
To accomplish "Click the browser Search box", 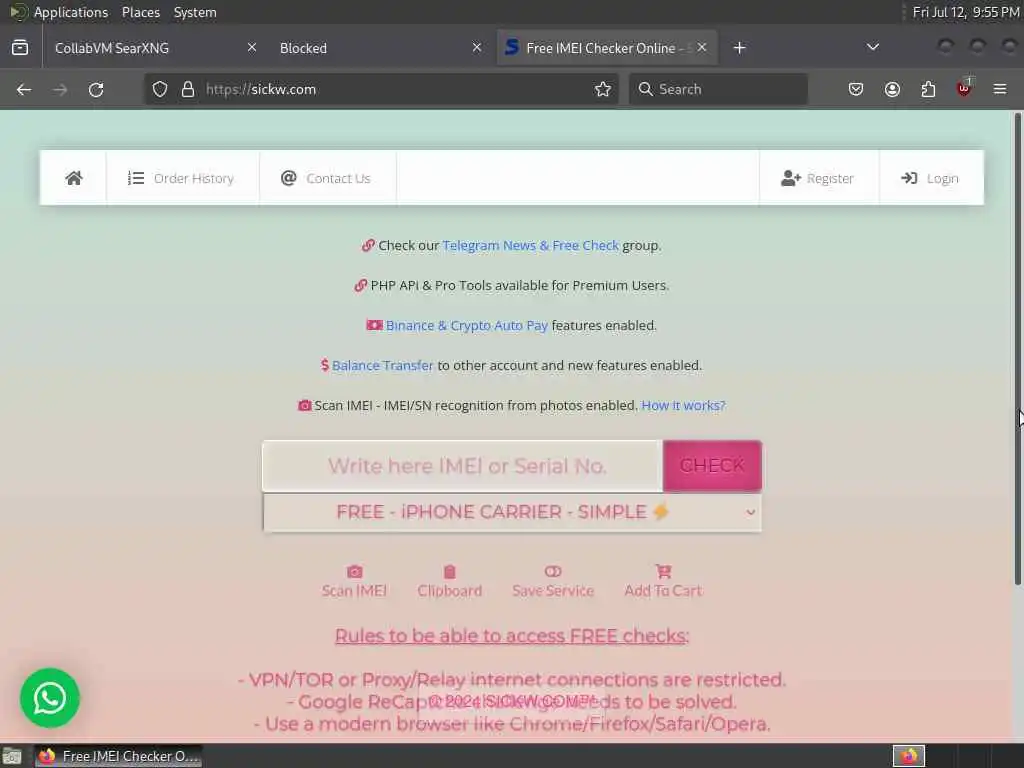I will [x=718, y=89].
